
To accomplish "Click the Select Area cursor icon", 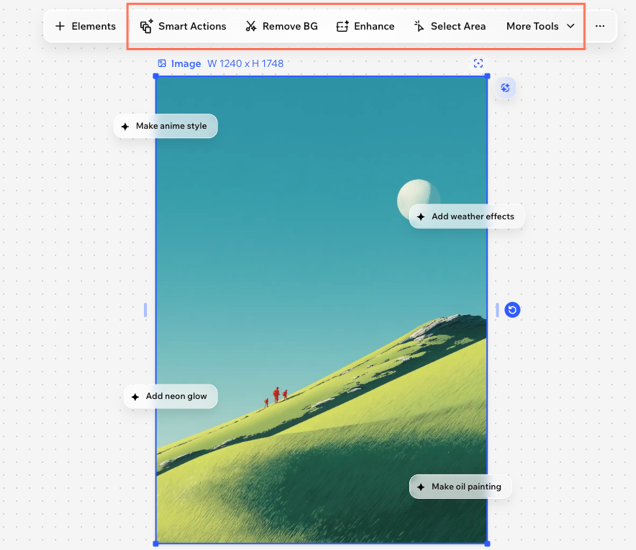I will [419, 26].
